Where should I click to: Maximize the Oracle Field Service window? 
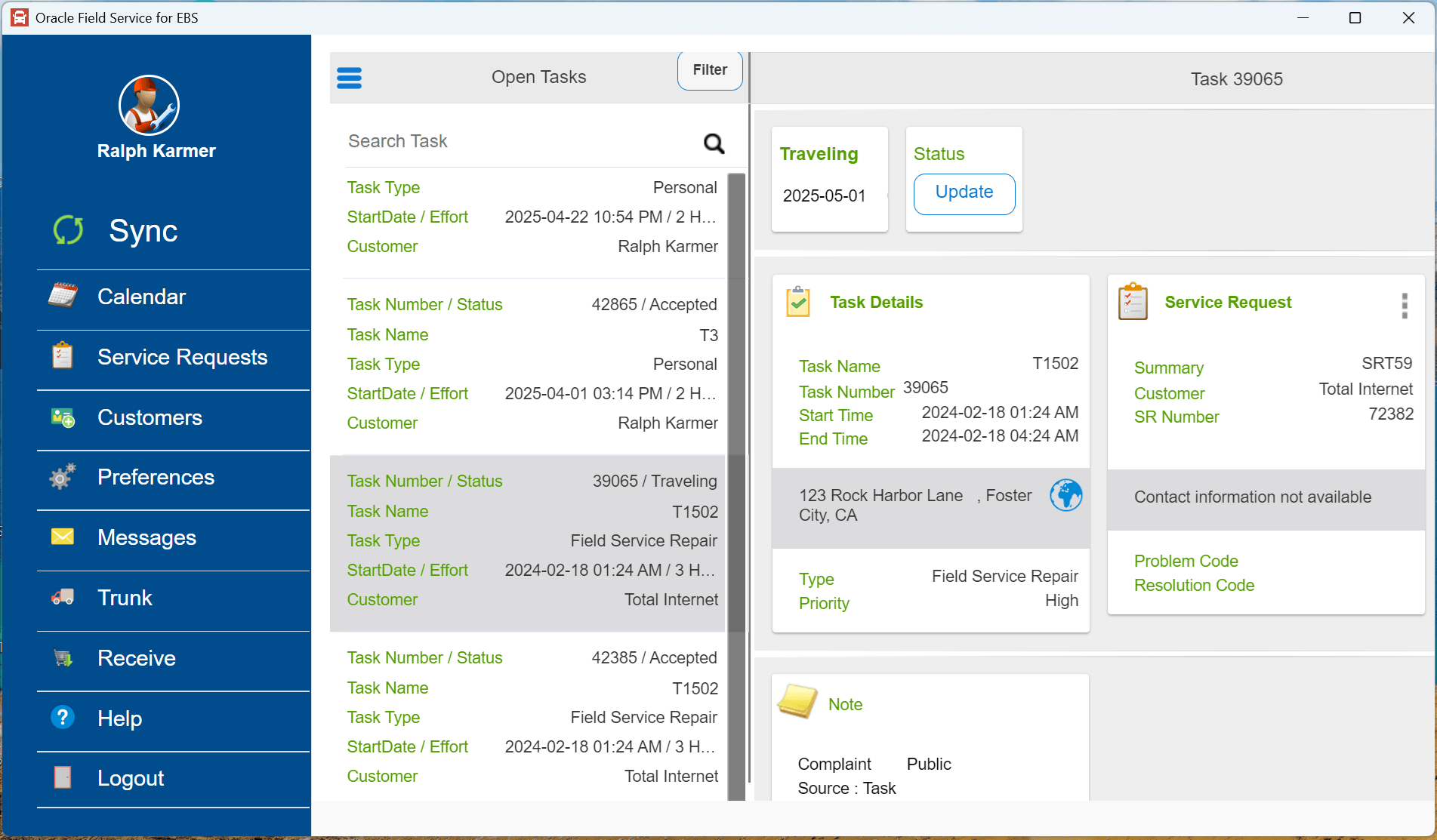point(1355,17)
